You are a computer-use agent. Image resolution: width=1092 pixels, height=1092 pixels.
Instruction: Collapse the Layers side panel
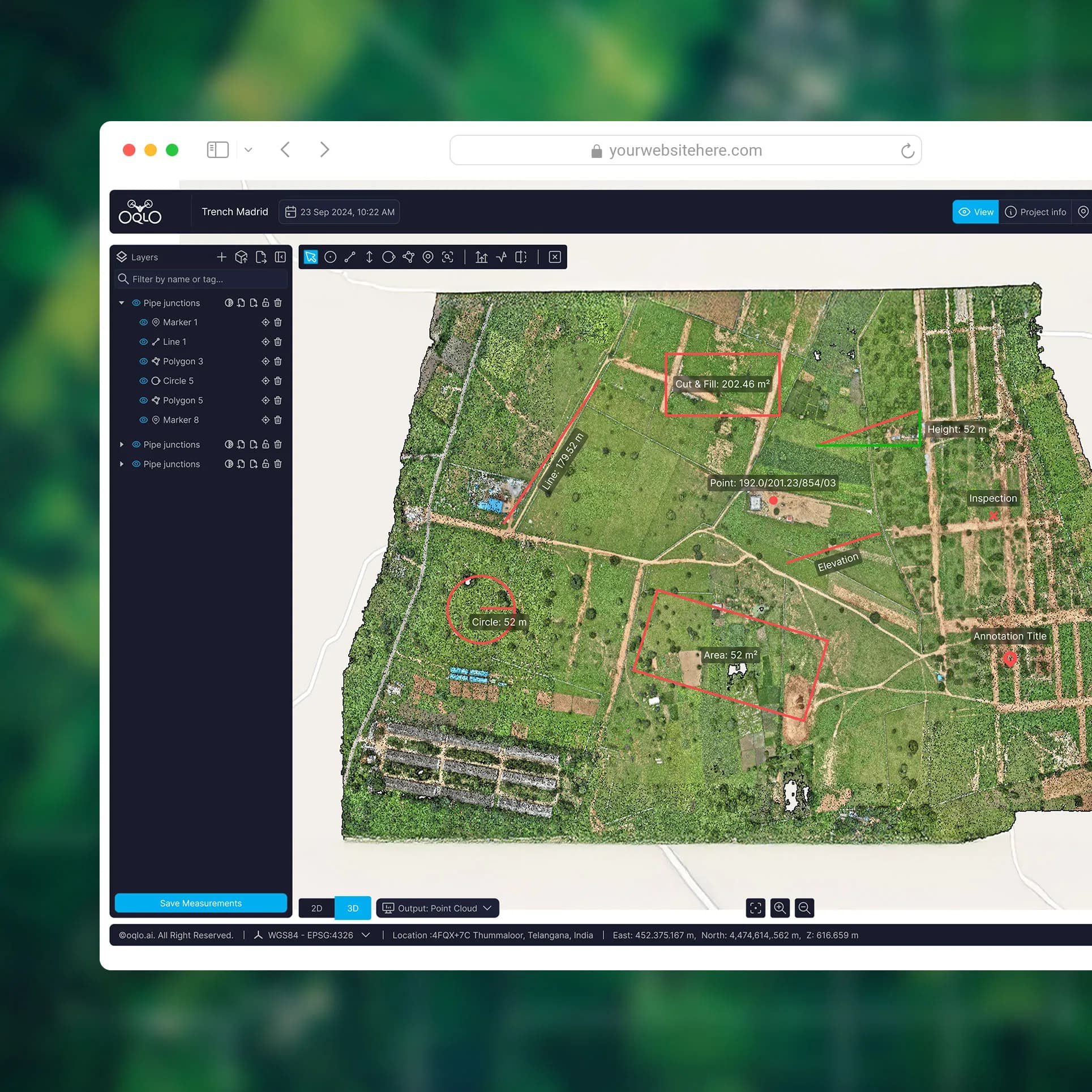280,257
